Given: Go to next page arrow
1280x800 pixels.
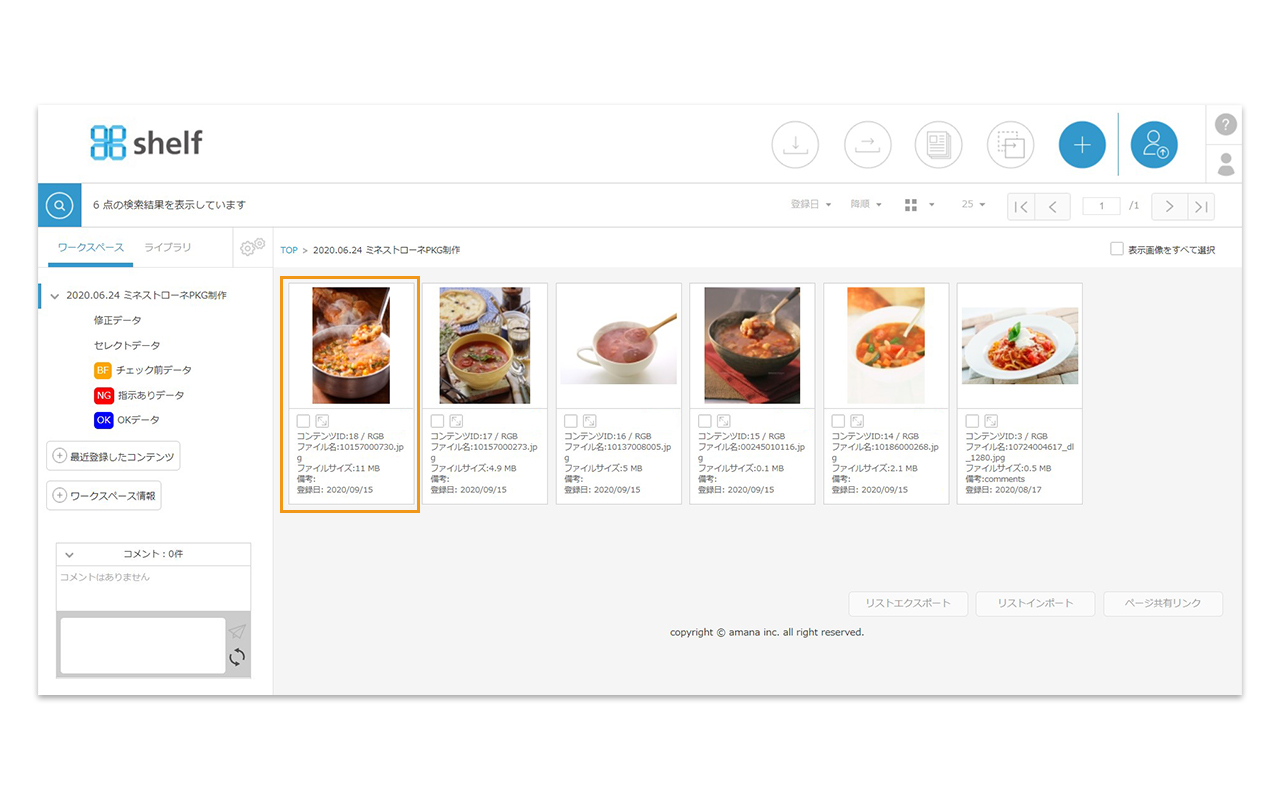Looking at the screenshot, I should tap(1169, 206).
